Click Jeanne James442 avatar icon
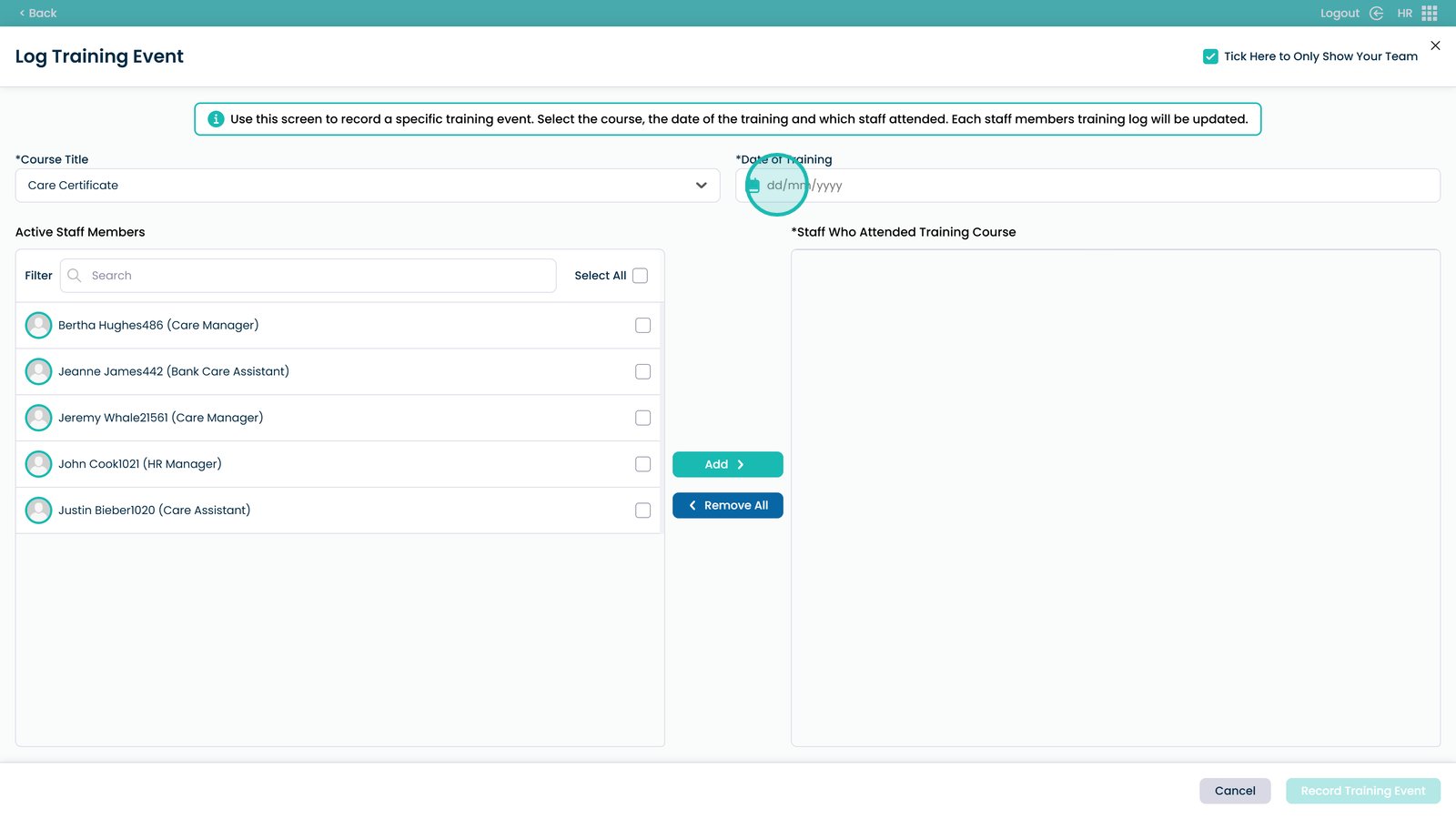The height and width of the screenshot is (819, 1456). coord(38,371)
